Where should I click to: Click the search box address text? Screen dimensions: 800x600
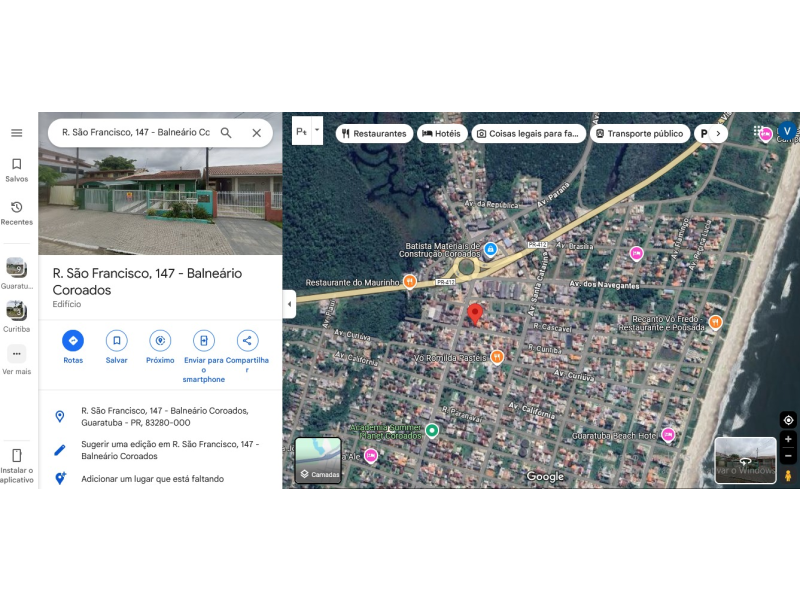pos(136,133)
